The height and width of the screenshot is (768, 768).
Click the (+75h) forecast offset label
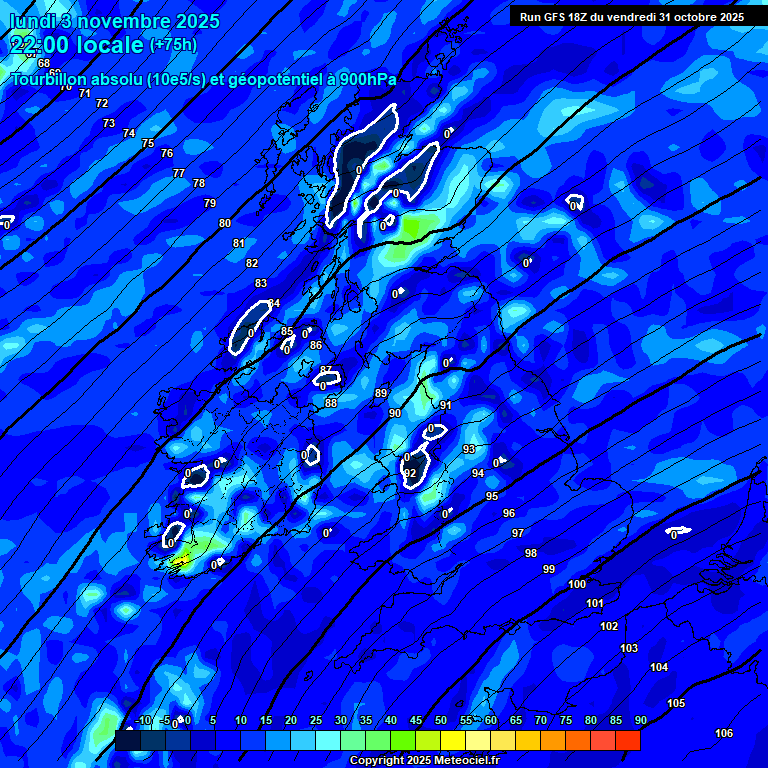(173, 45)
